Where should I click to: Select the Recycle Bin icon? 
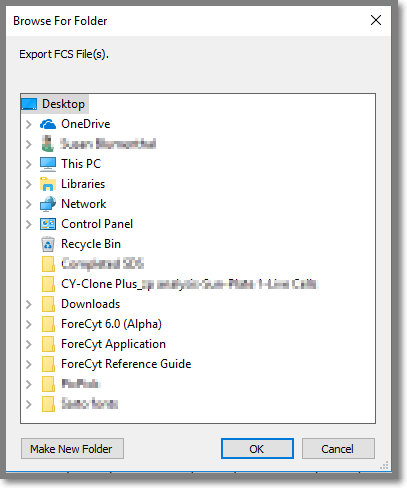pos(48,244)
